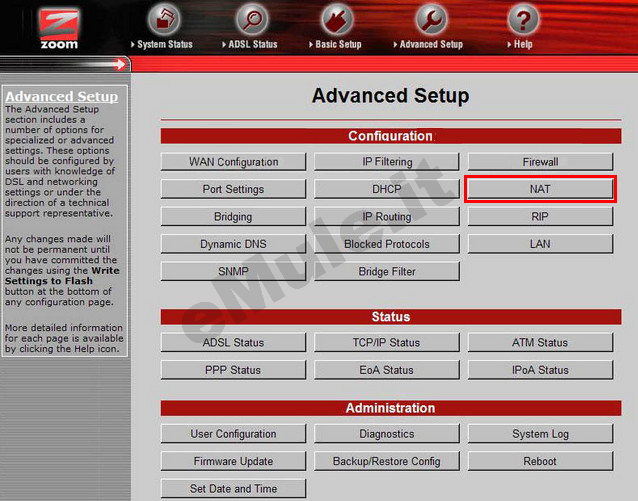Open the NAT configuration button

540,189
